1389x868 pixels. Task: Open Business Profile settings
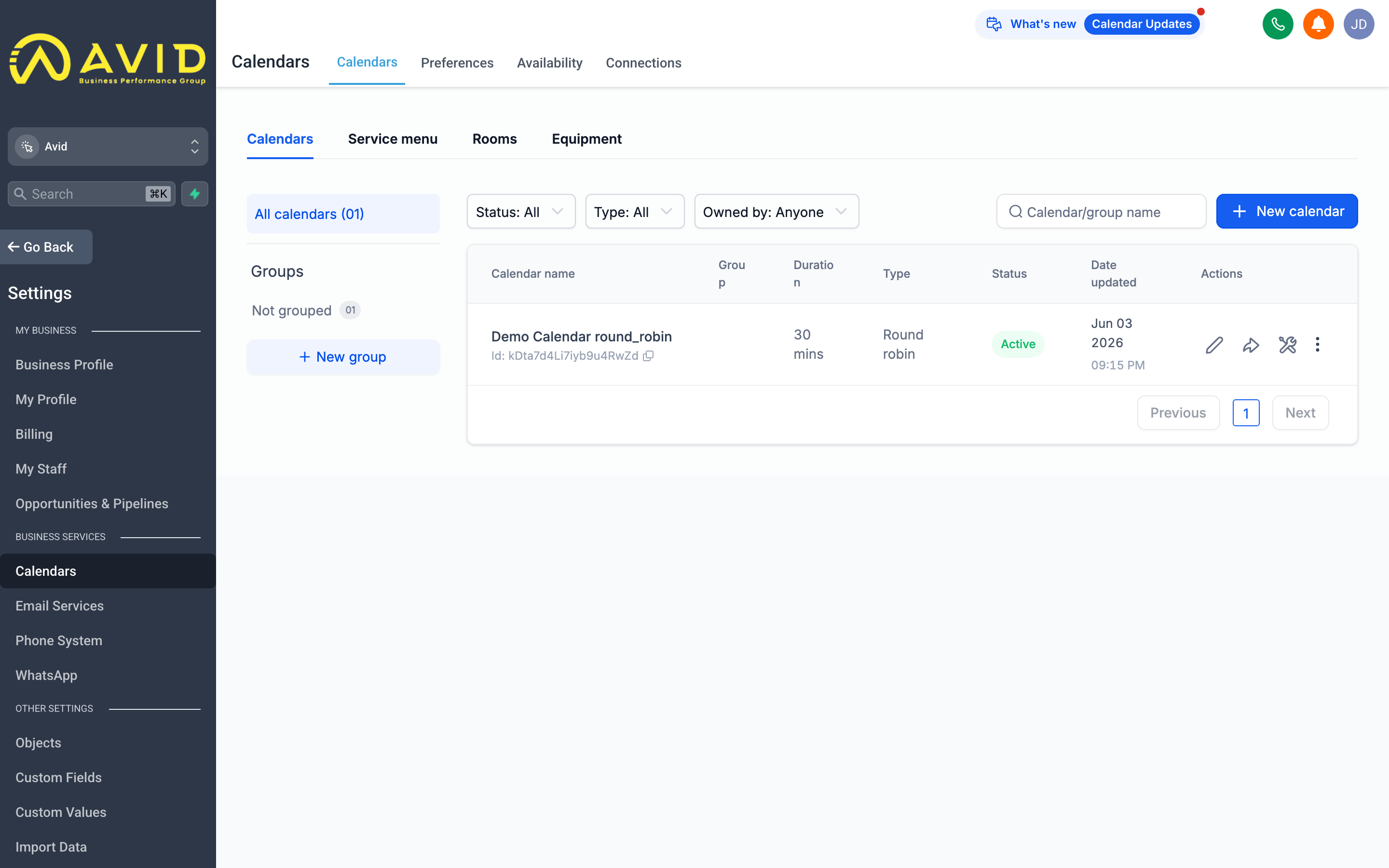click(x=64, y=365)
